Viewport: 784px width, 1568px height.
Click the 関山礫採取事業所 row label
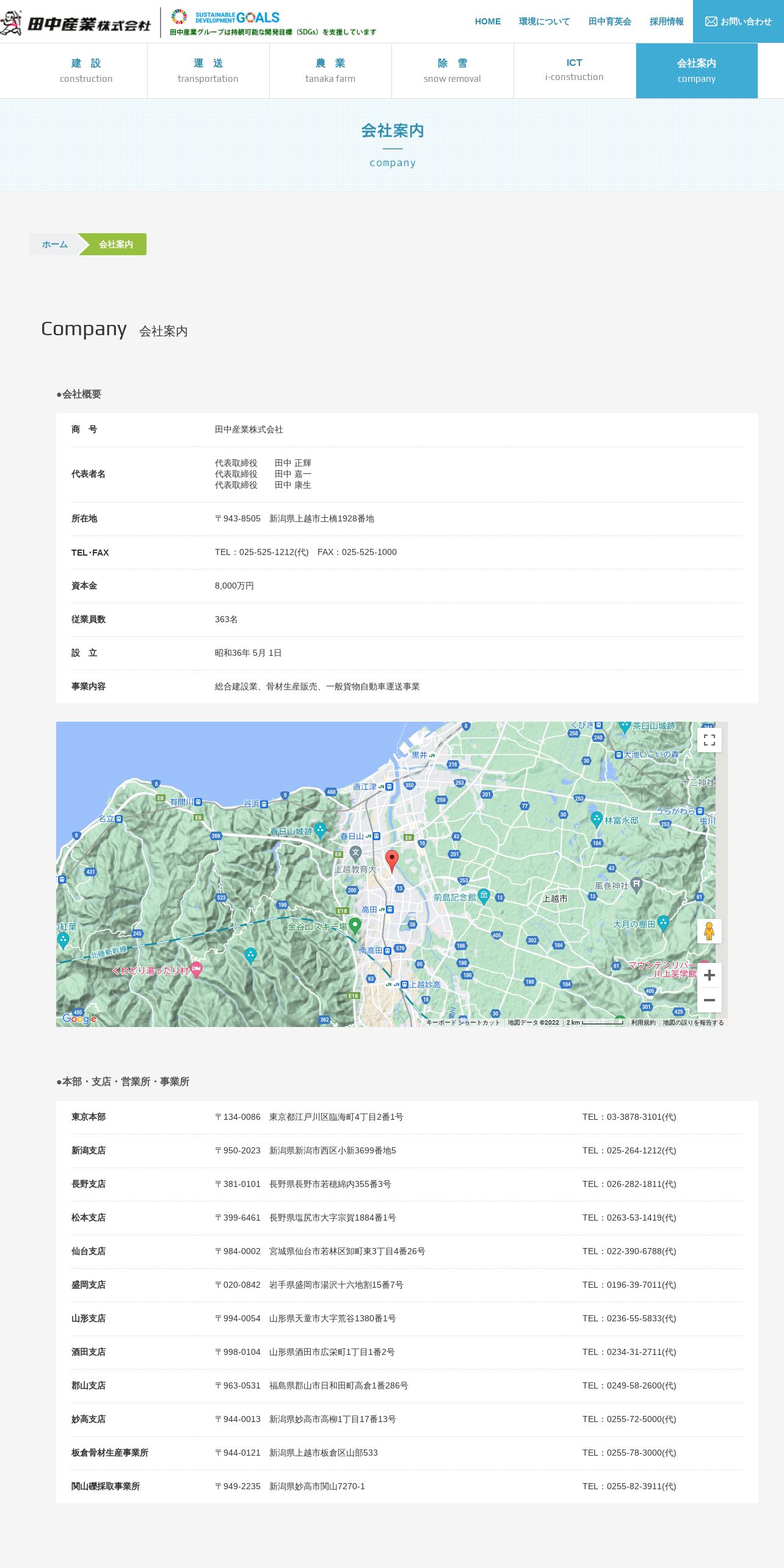pyautogui.click(x=106, y=1486)
